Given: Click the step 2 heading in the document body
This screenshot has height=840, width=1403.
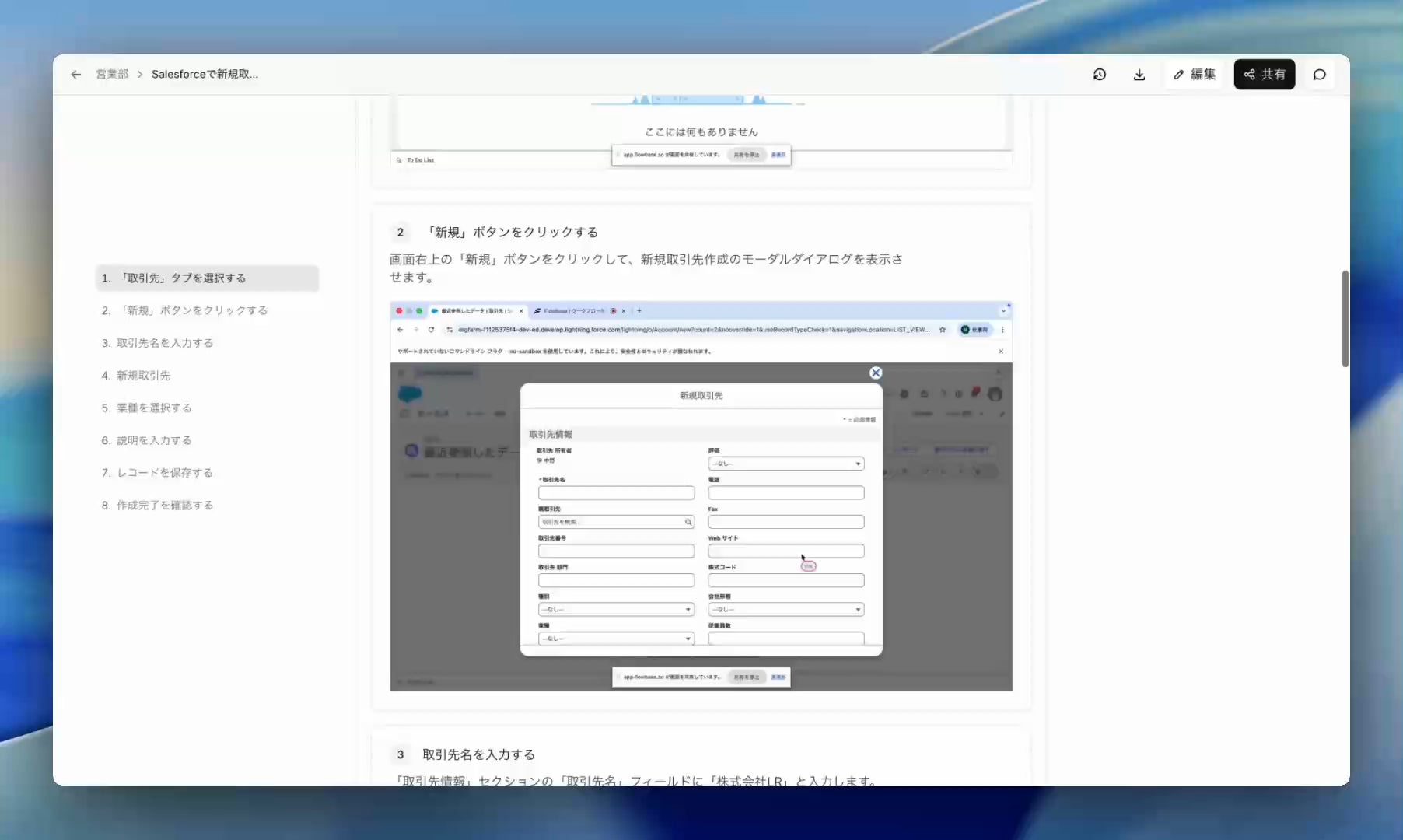Looking at the screenshot, I should (512, 232).
